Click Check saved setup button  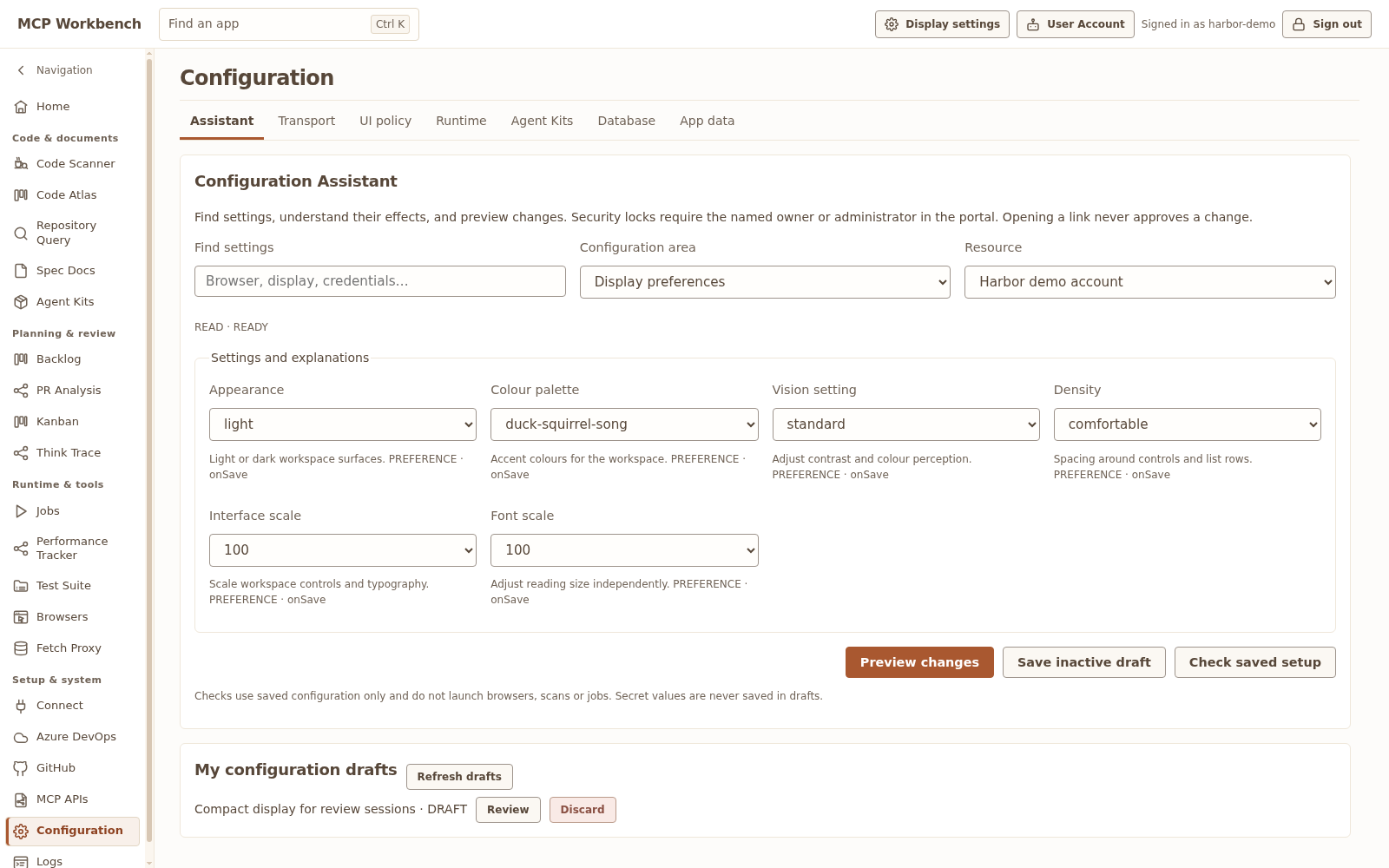pyautogui.click(x=1254, y=662)
